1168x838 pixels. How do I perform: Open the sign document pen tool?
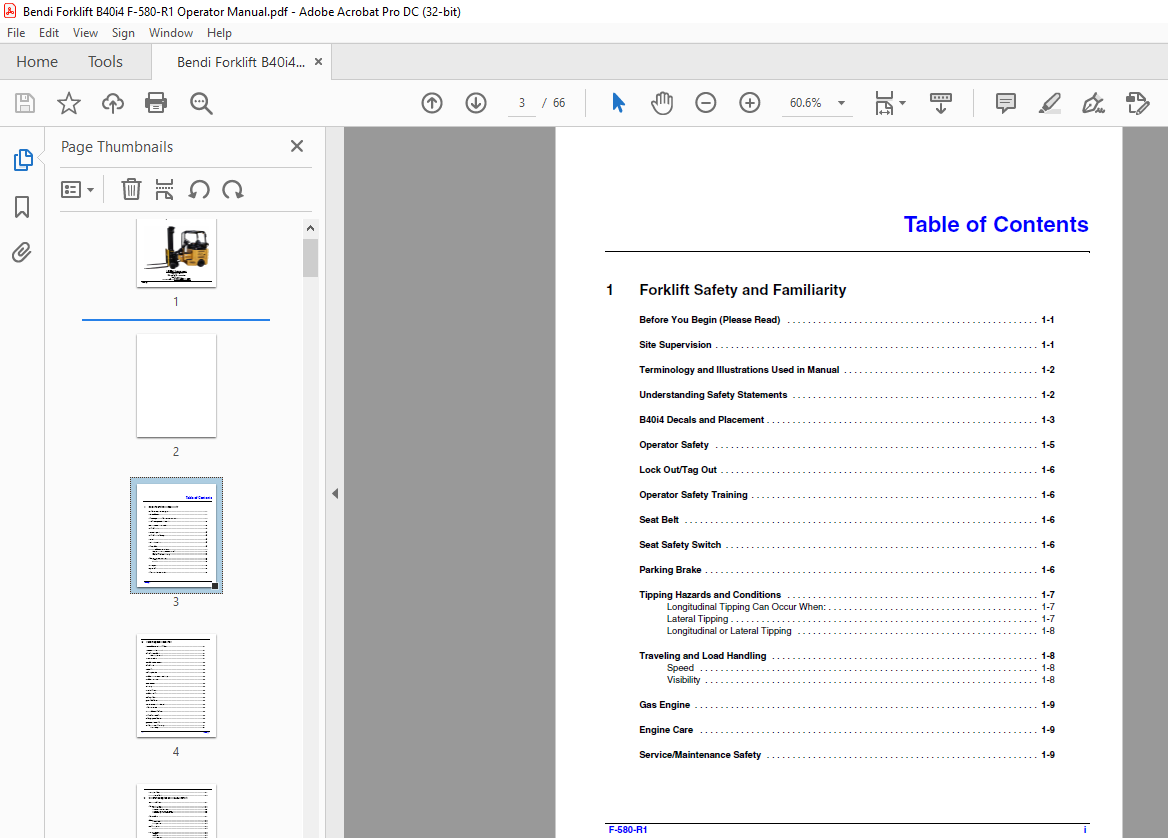point(1094,103)
